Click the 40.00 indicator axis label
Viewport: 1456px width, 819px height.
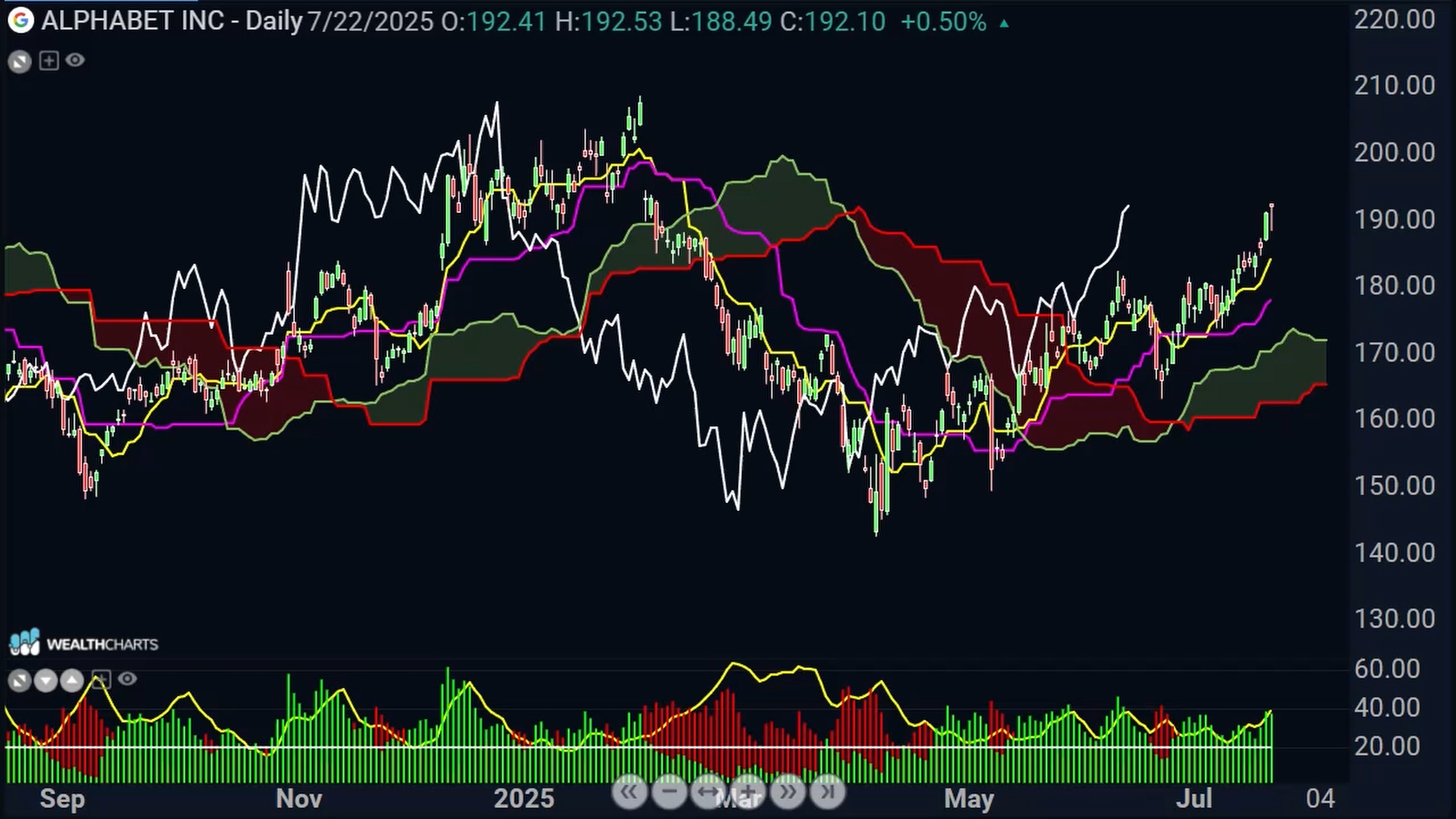pos(1387,708)
